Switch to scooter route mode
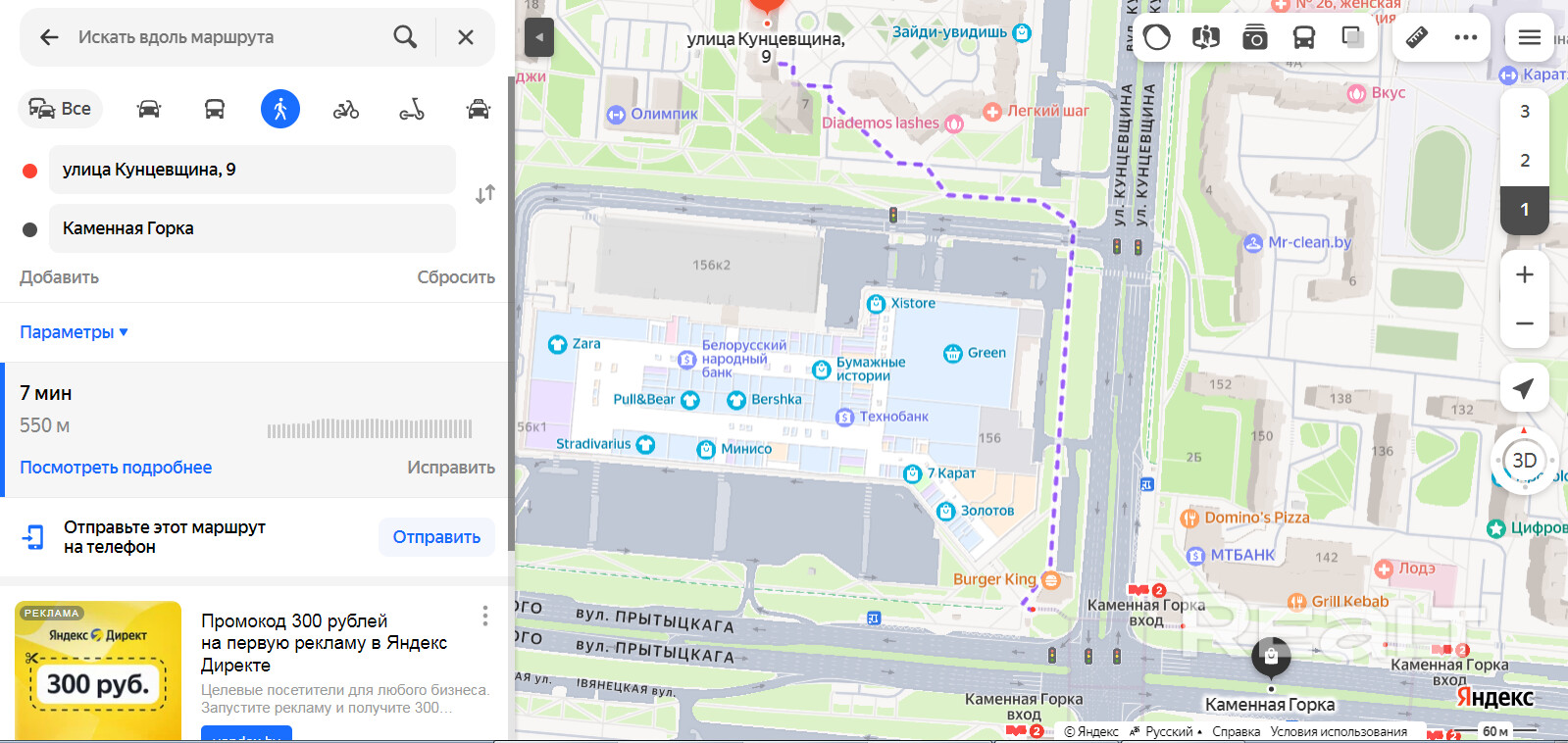 pyautogui.click(x=412, y=109)
